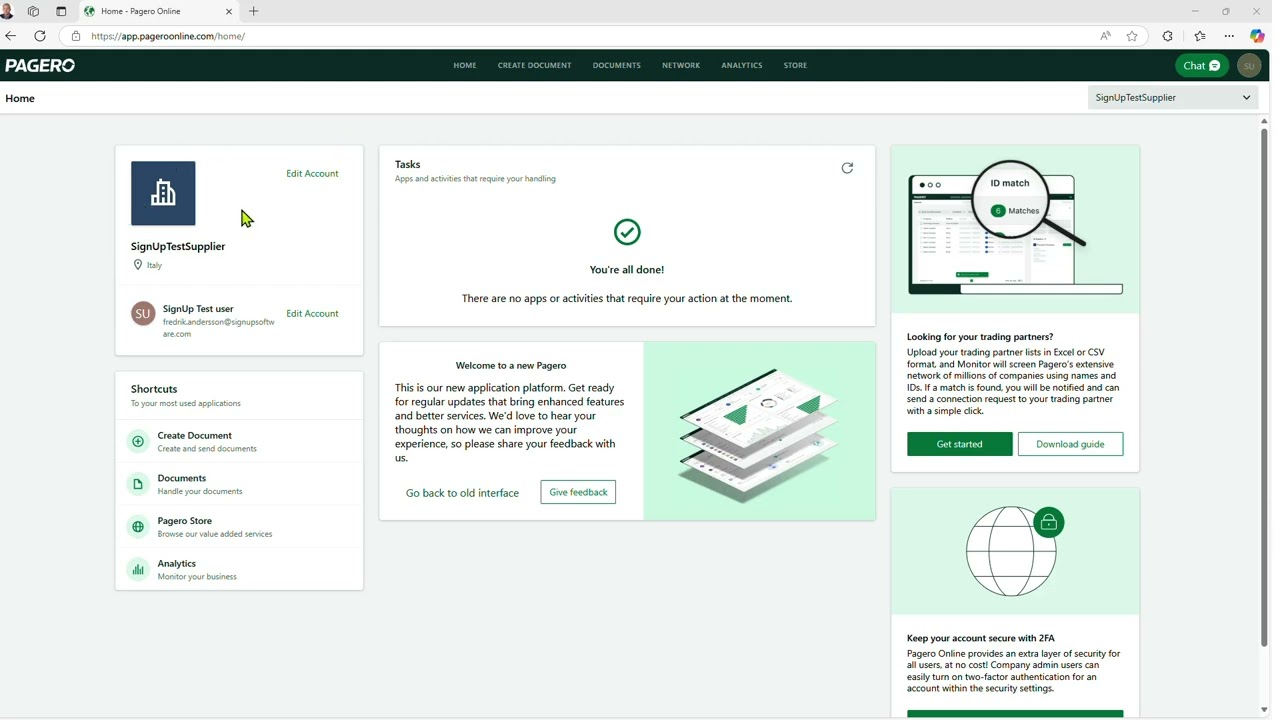This screenshot has height=720, width=1280.
Task: Click the Documents shortcut file icon
Action: coord(138,484)
